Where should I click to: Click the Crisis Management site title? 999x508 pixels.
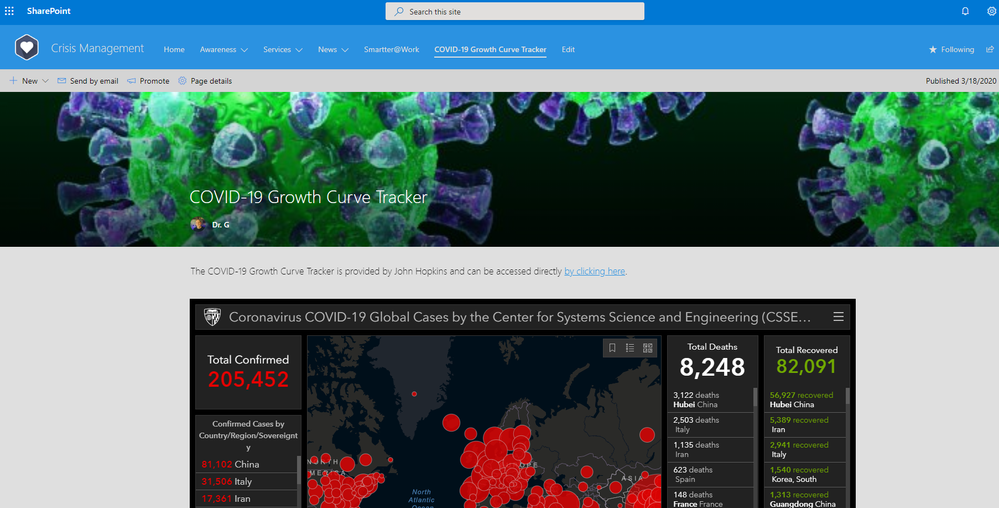(x=97, y=48)
